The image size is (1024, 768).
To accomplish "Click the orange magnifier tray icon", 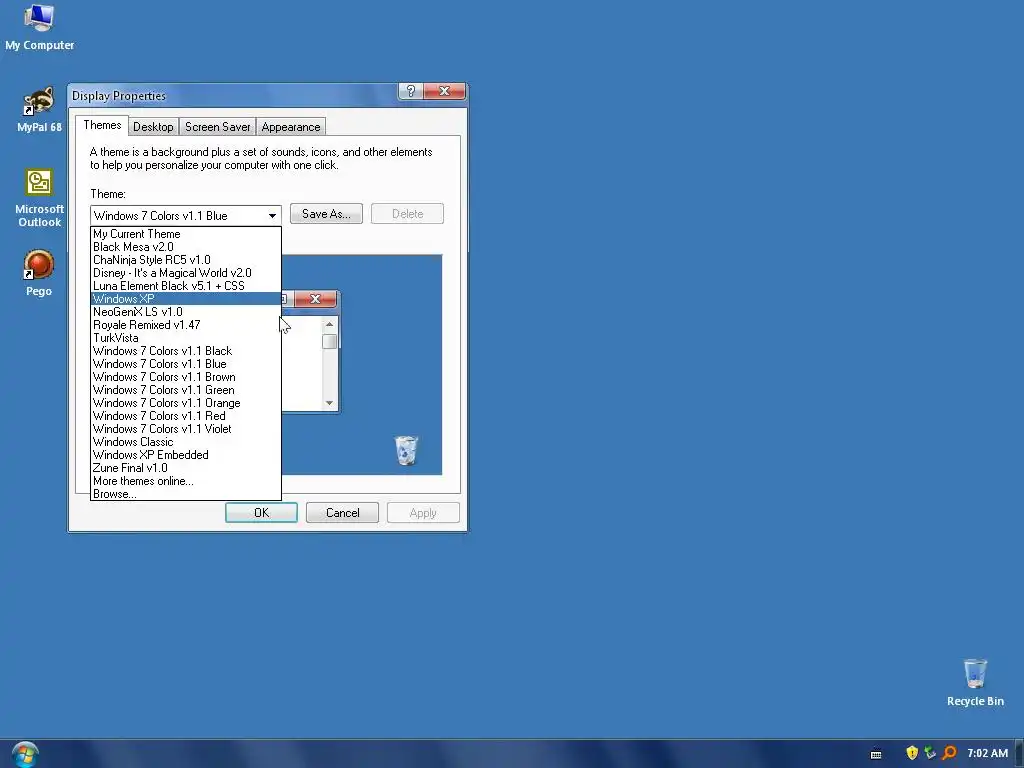I will point(949,753).
